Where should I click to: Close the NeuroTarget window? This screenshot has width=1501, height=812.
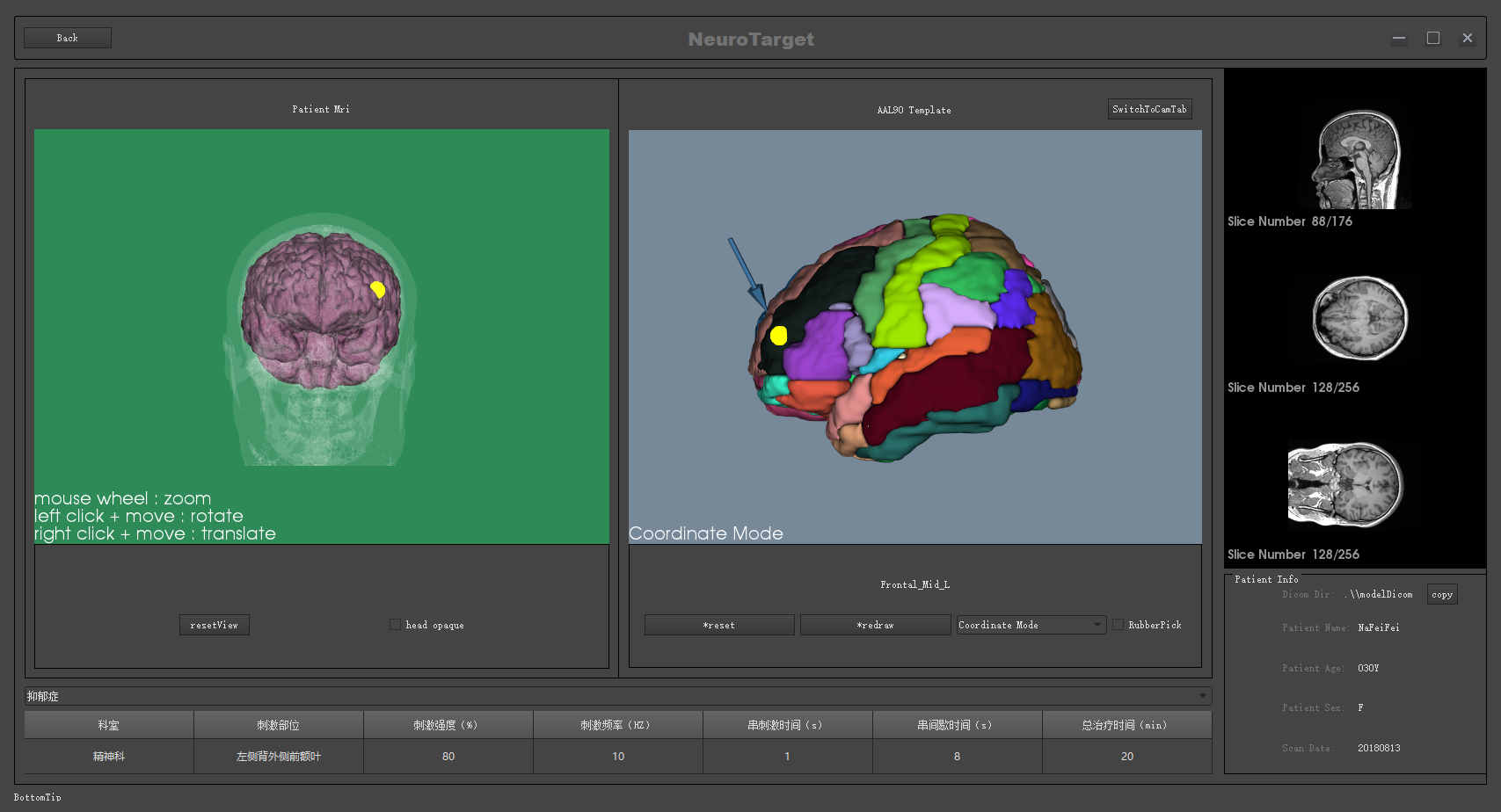tap(1468, 38)
